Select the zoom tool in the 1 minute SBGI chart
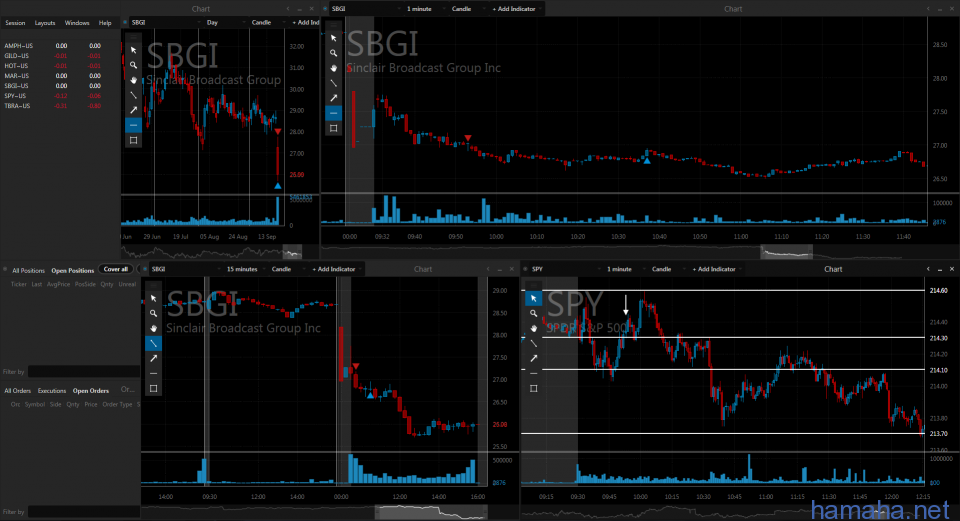Screen dimensions: 960x521 [x=334, y=53]
